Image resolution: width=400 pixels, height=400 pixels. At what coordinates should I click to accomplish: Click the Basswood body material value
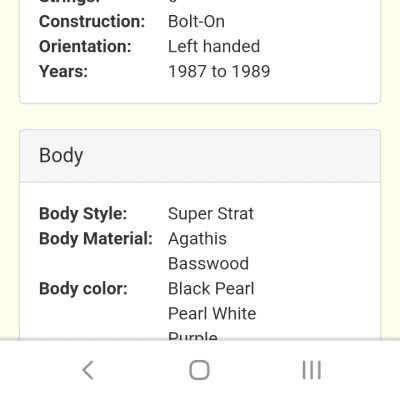(208, 264)
